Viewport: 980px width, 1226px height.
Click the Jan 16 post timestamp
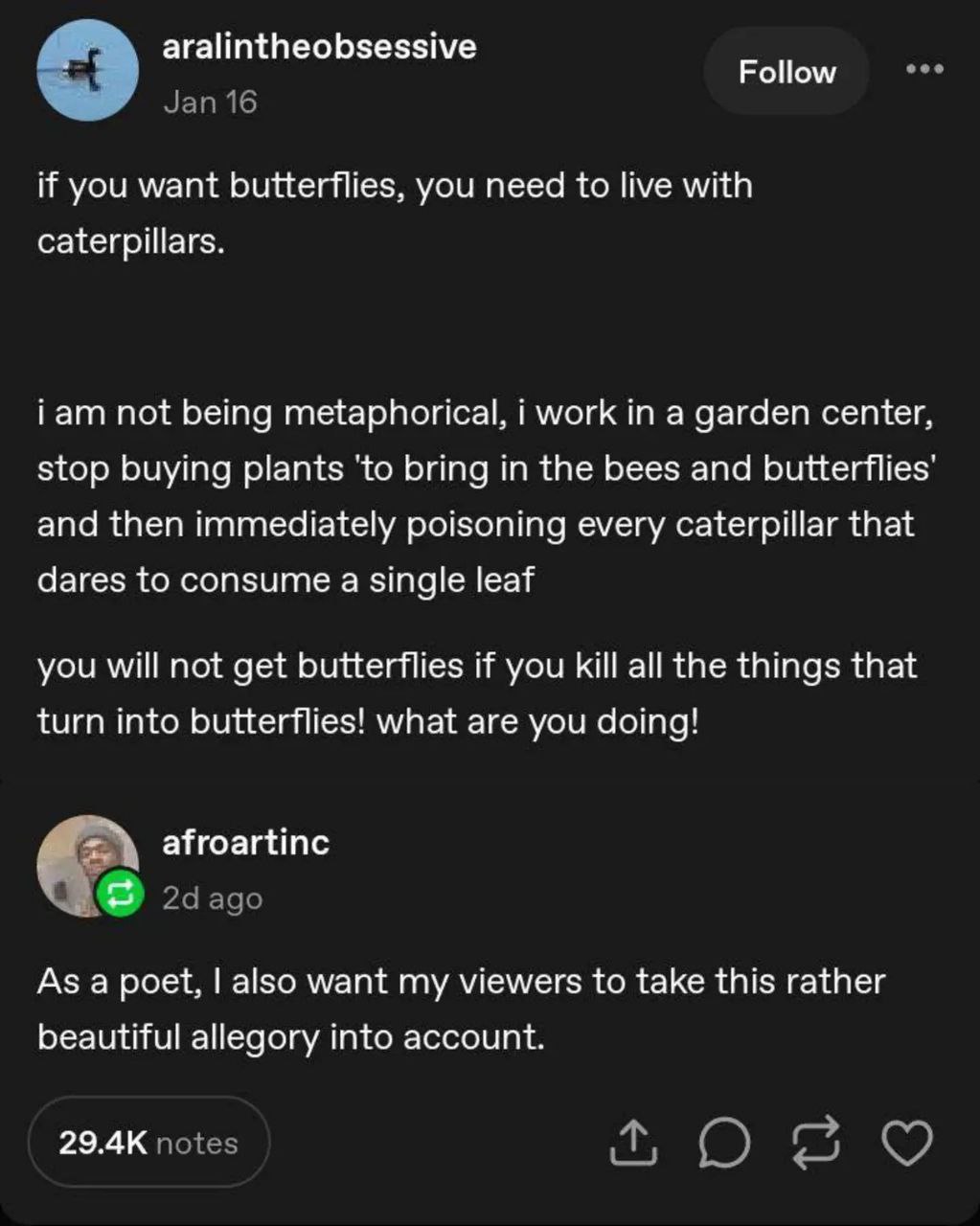(210, 102)
